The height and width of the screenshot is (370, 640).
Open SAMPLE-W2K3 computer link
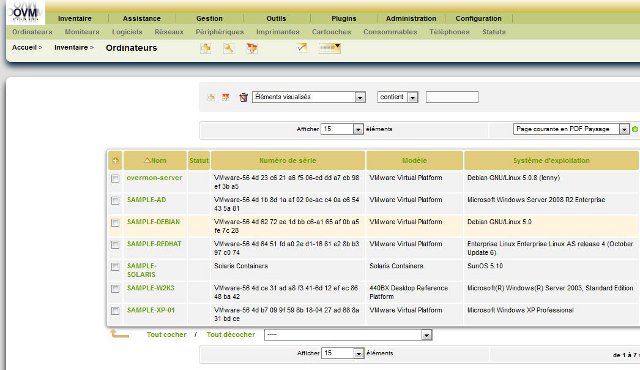point(151,288)
